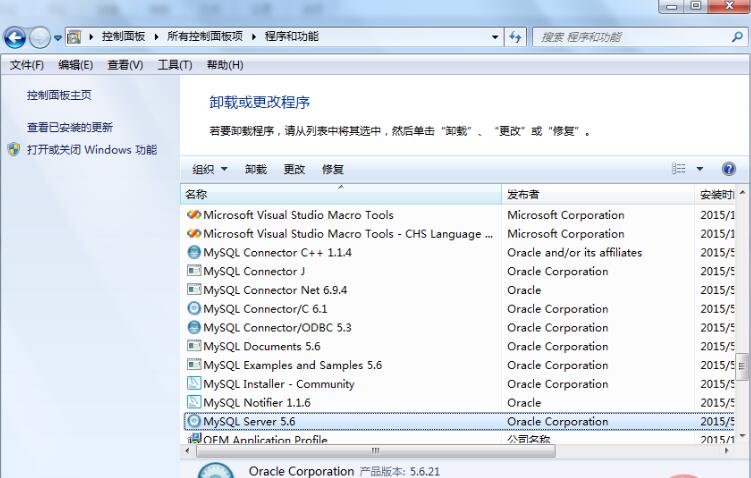751x478 pixels.
Task: Sort by the 安装时间 column header
Action: tap(715, 194)
